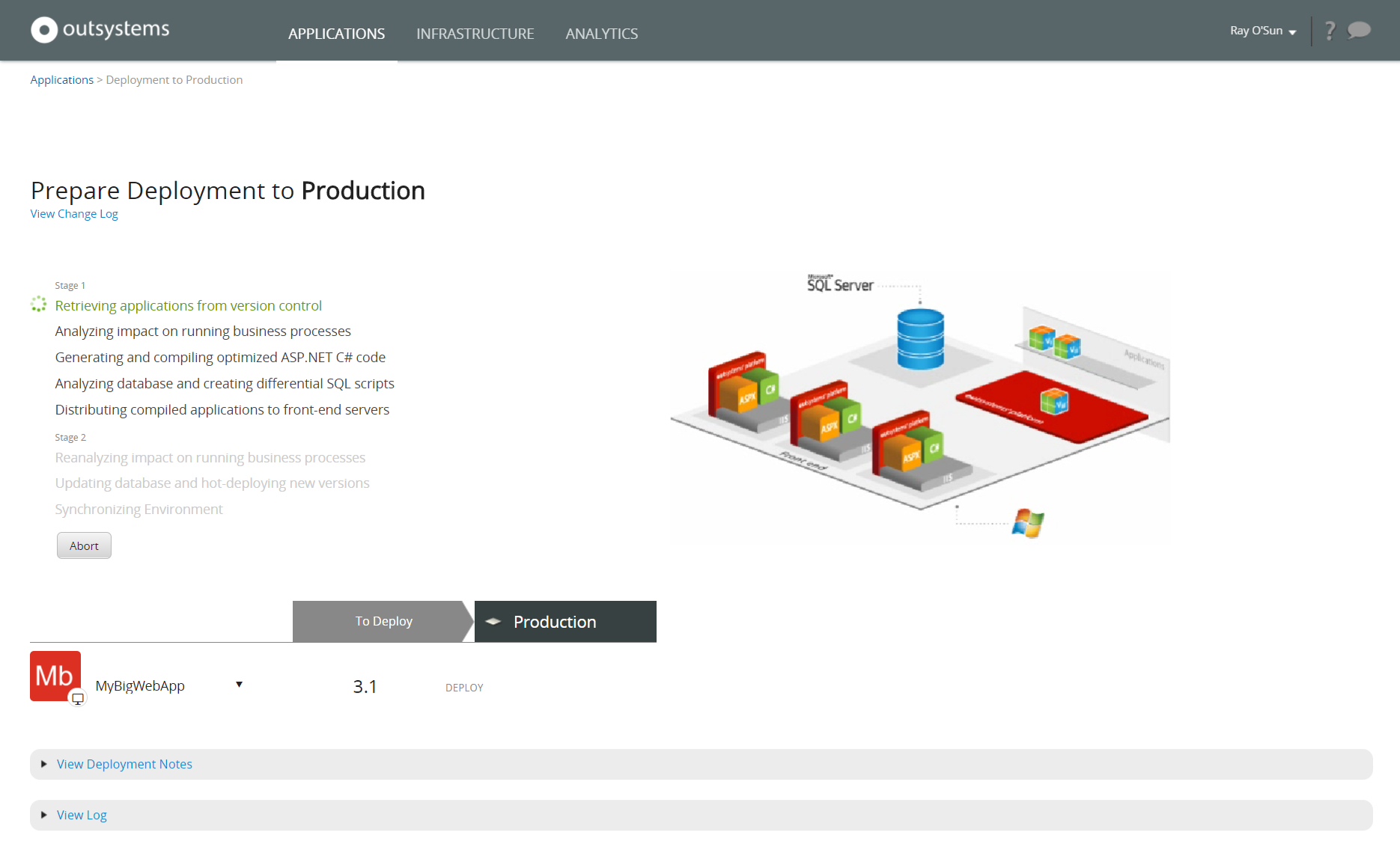Select the Production environment tab
The width and height of the screenshot is (1400, 853).
pyautogui.click(x=554, y=621)
